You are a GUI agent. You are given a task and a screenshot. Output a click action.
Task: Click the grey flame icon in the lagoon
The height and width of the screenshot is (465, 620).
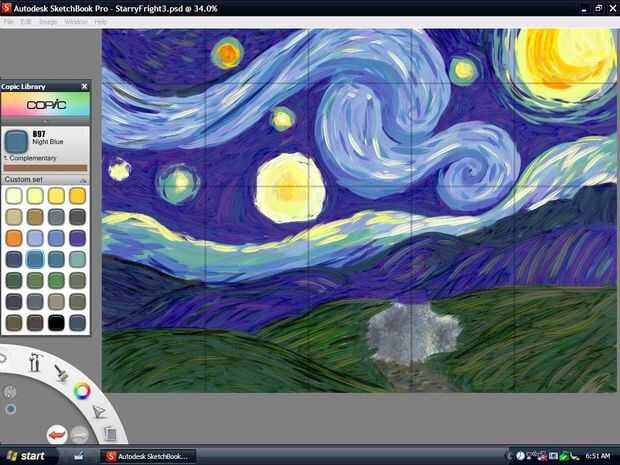(x=9, y=392)
